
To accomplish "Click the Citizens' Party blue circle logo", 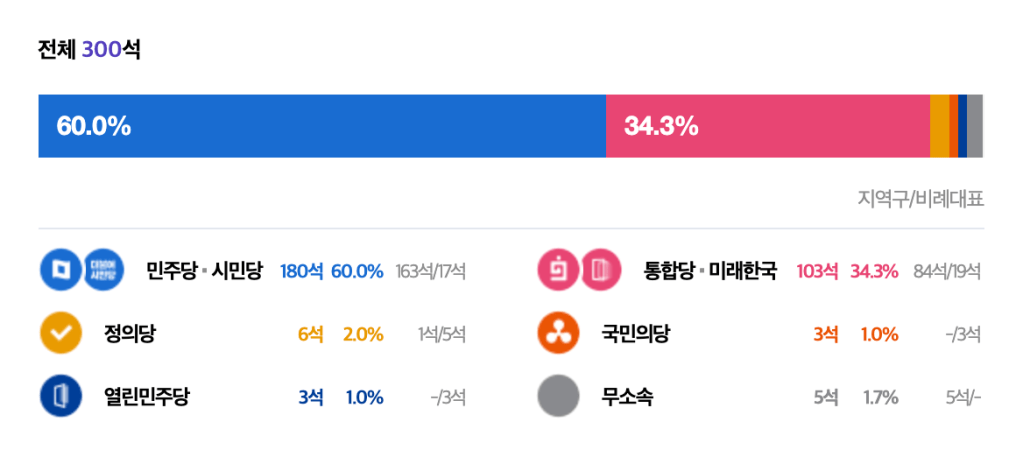I will [x=103, y=271].
